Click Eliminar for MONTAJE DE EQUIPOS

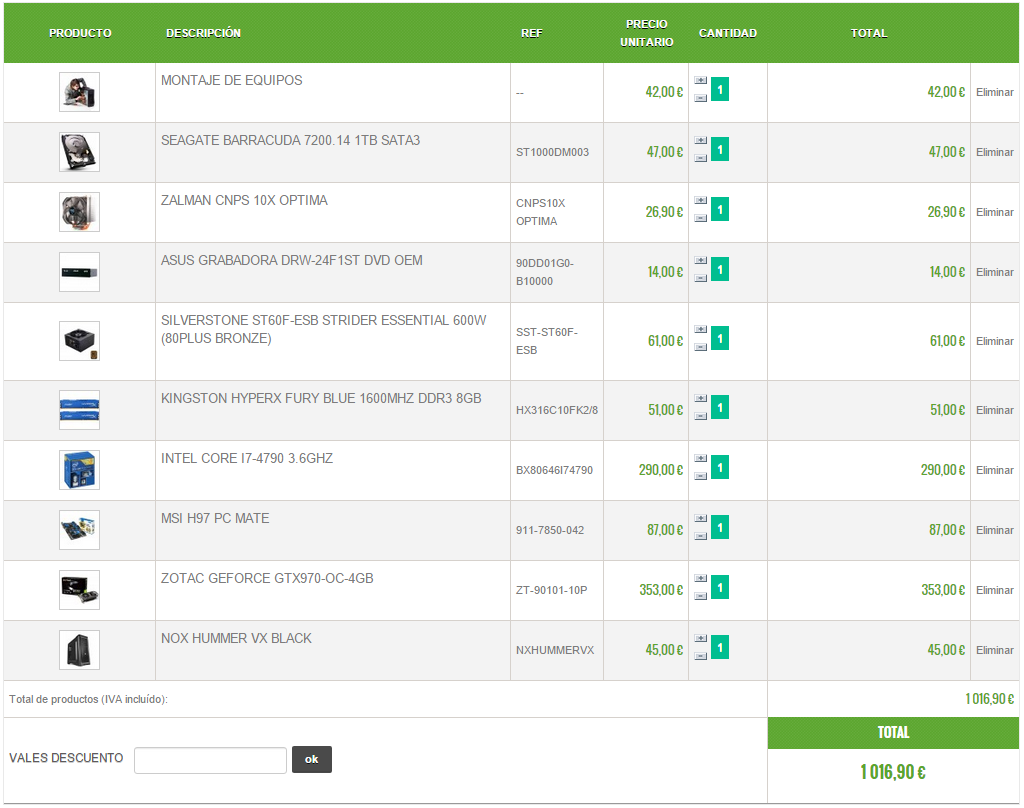click(995, 93)
